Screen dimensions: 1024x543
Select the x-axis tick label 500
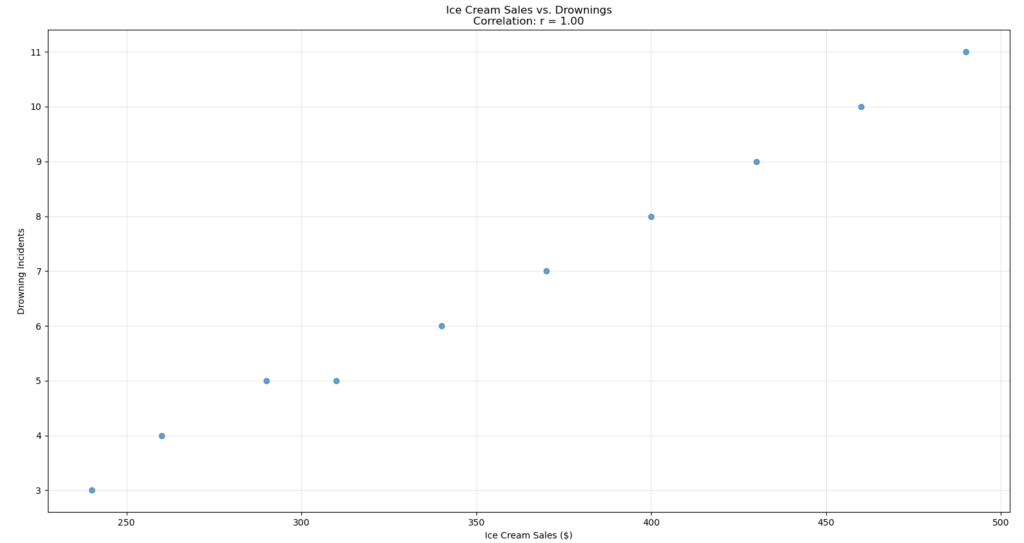point(1000,523)
